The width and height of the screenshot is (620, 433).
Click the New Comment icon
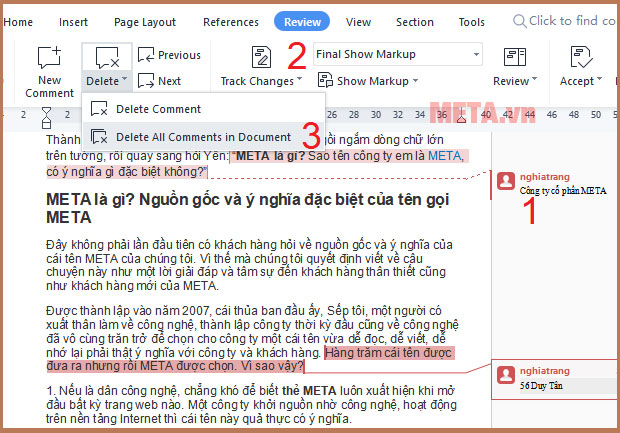[x=49, y=57]
